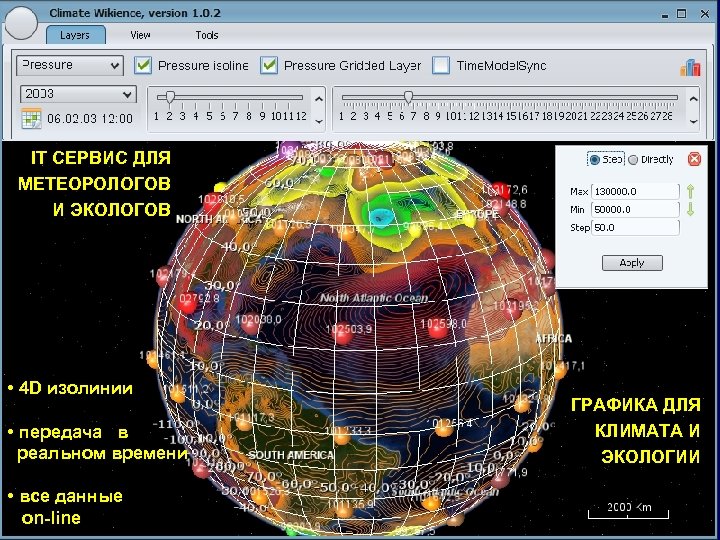Close the isoline step panel
The height and width of the screenshot is (540, 720).
coord(694,159)
